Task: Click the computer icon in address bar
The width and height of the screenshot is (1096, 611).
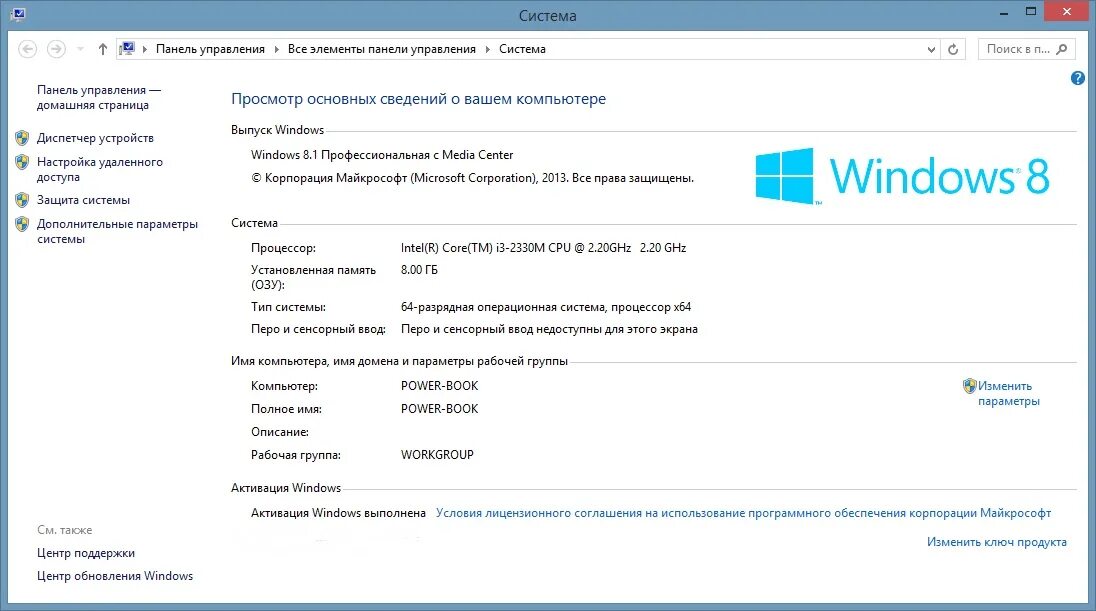Action: [127, 49]
